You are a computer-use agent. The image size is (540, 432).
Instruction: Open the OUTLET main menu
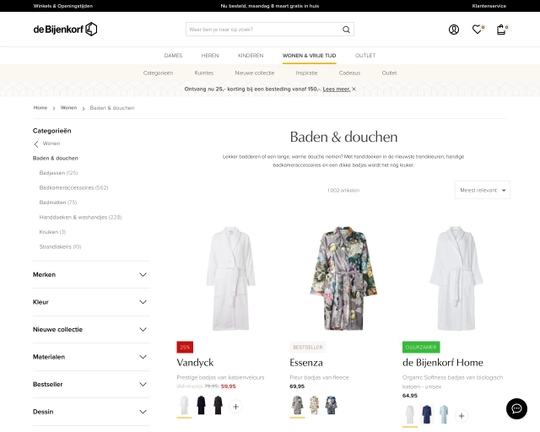(x=365, y=55)
